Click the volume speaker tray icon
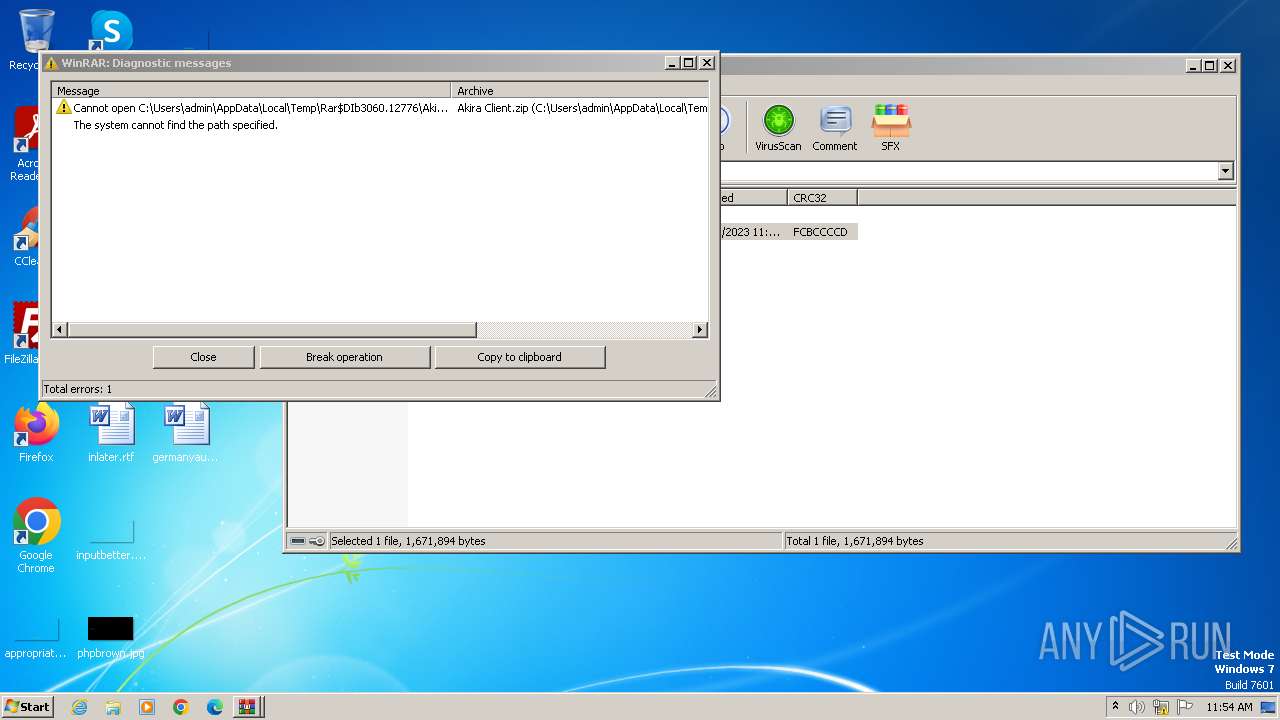The image size is (1280, 720). [x=1137, y=707]
